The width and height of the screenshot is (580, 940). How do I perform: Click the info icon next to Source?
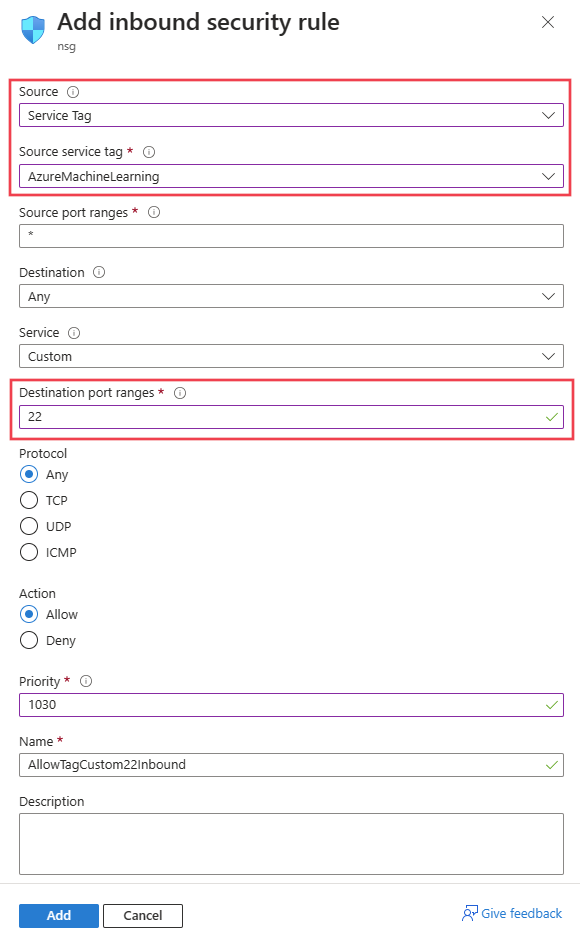coord(73,92)
